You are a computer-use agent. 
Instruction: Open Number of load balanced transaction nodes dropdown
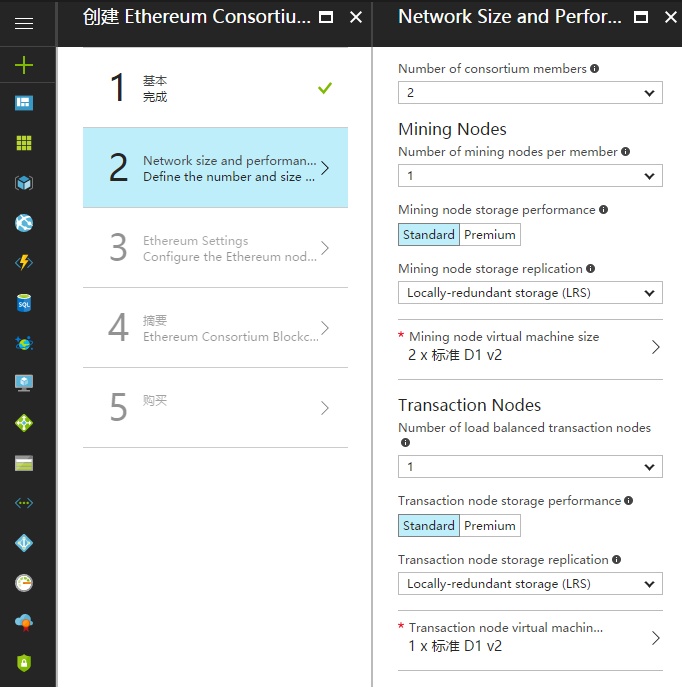[530, 467]
